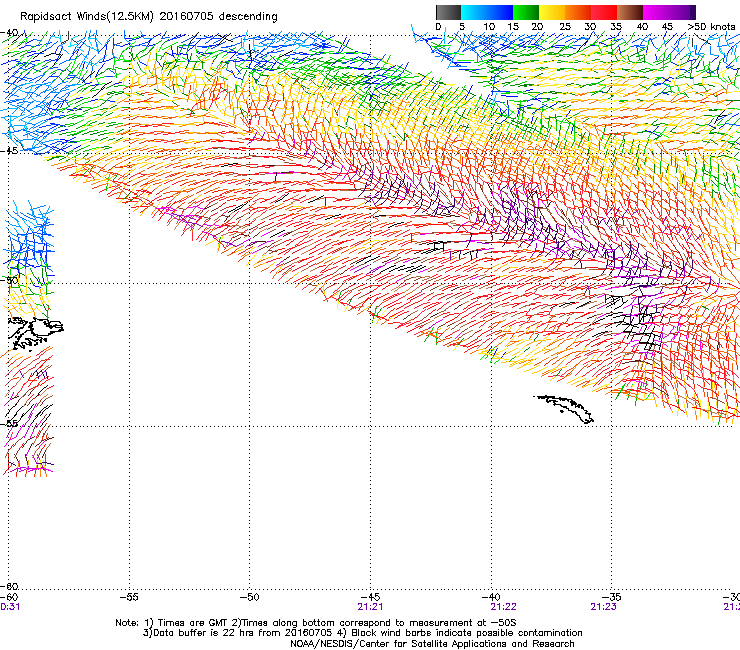Click the NOAA/NESDIS credit line

click(432, 644)
